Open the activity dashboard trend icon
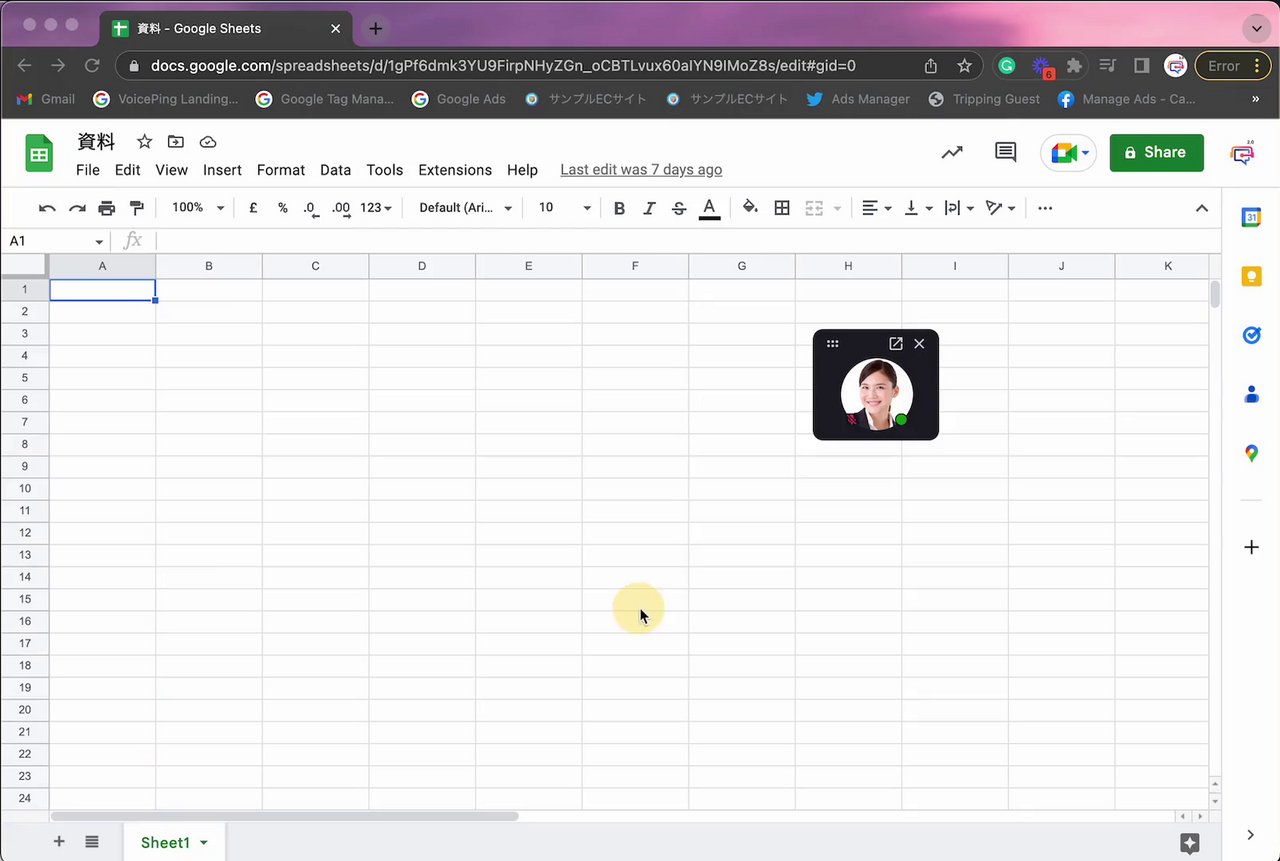The image size is (1280, 861). point(952,152)
